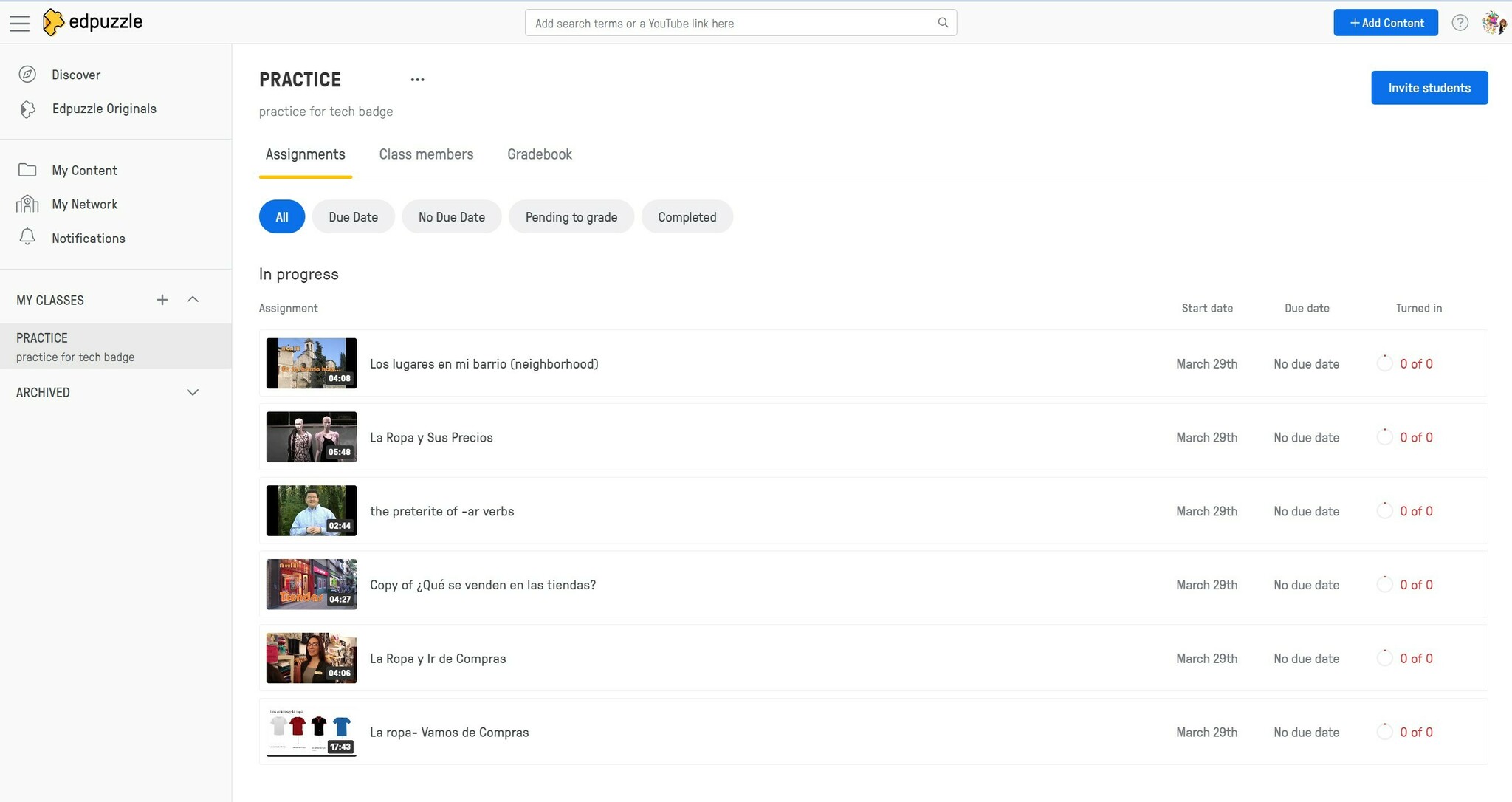Open Notifications bell icon
Viewport: 1512px width, 802px height.
[x=27, y=237]
